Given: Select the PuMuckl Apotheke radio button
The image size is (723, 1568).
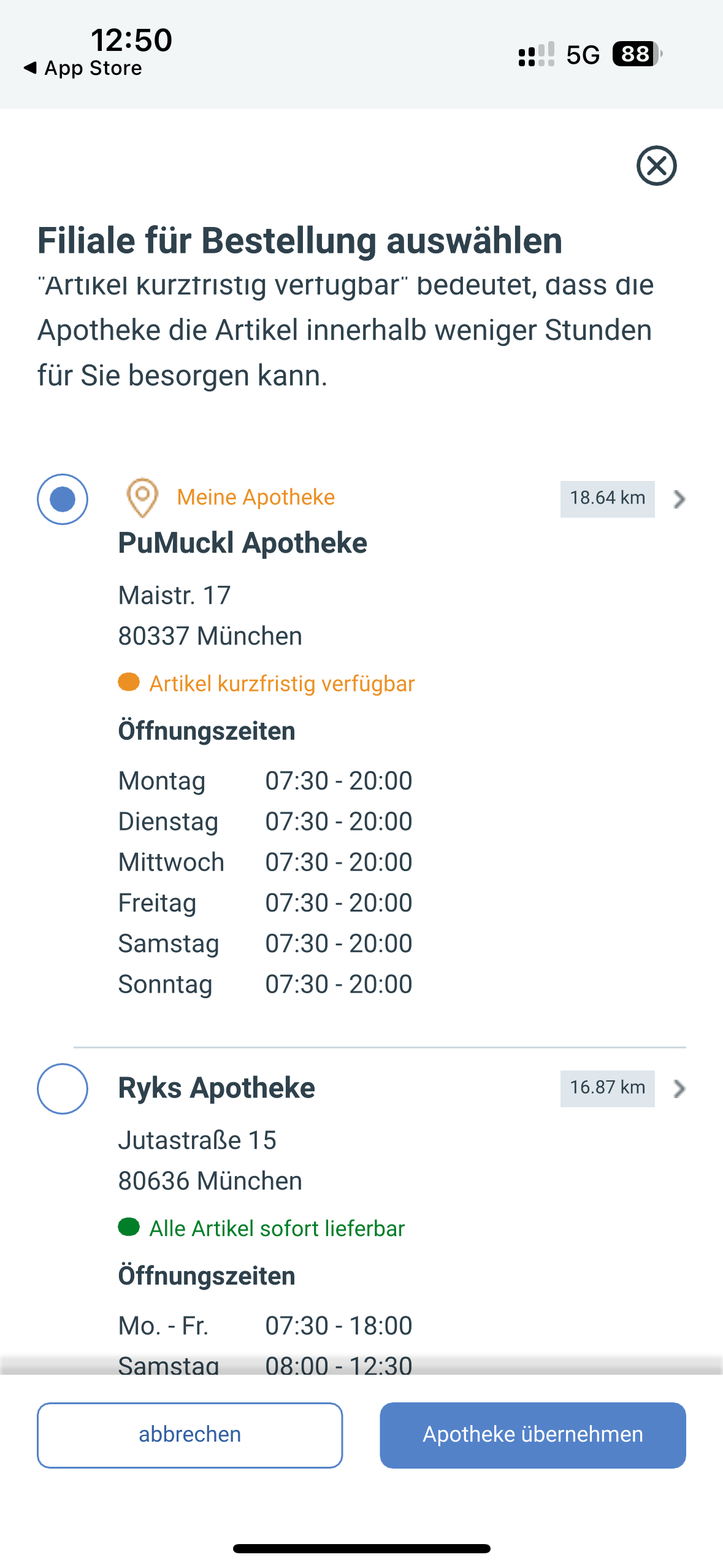Looking at the screenshot, I should pos(63,499).
